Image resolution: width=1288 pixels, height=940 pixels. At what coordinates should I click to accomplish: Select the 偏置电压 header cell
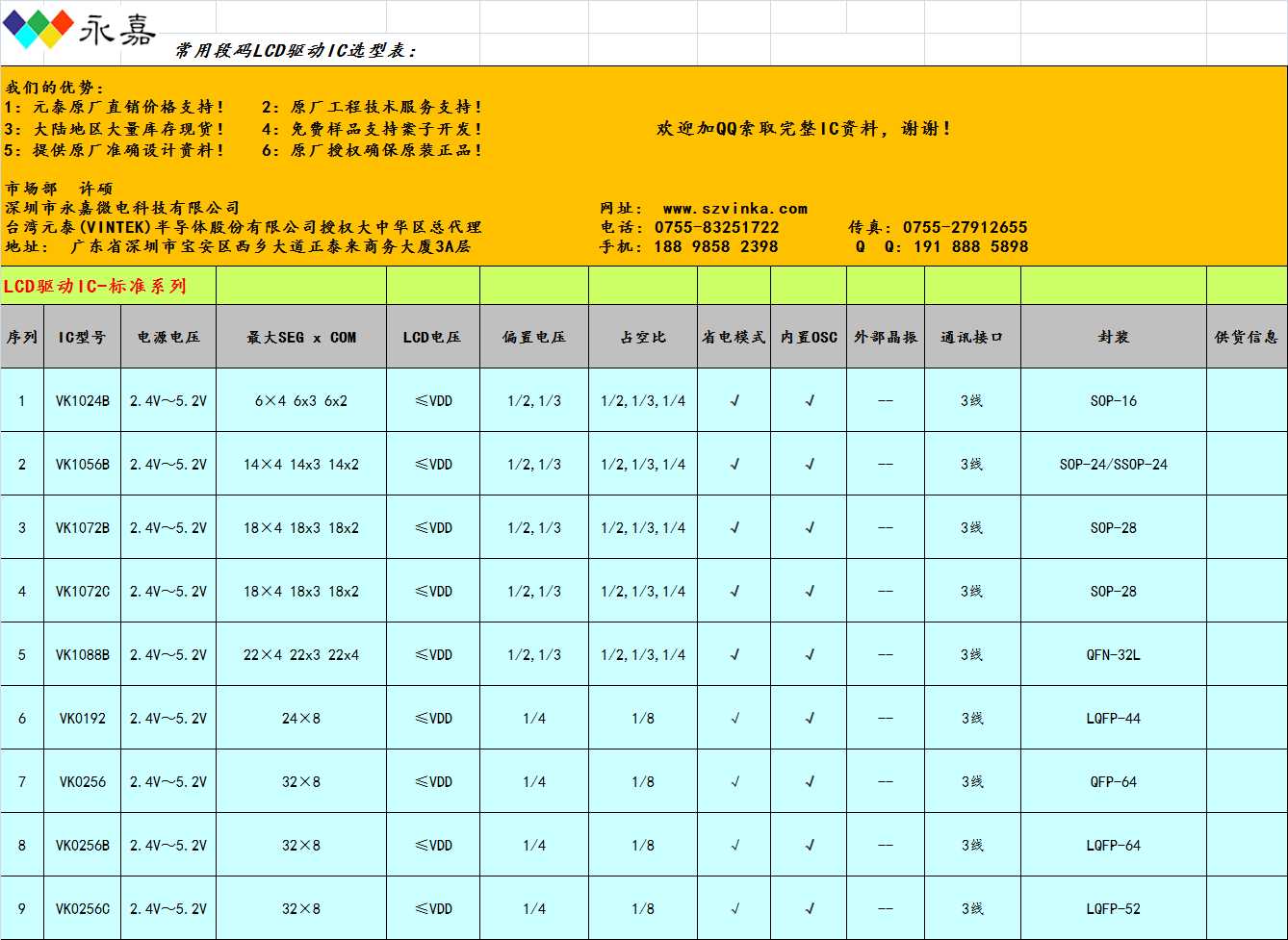(x=534, y=337)
